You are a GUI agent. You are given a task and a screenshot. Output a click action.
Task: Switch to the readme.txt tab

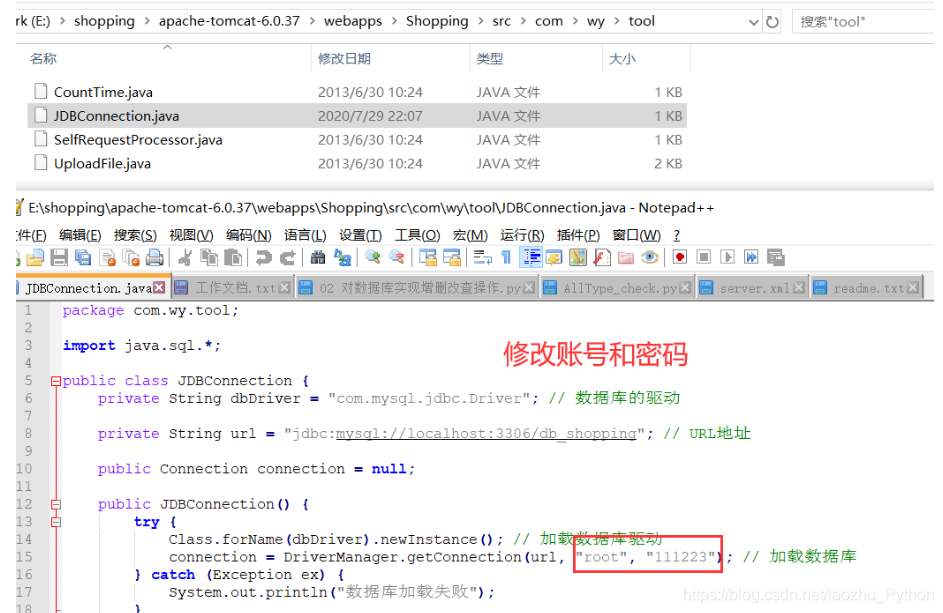click(x=866, y=288)
